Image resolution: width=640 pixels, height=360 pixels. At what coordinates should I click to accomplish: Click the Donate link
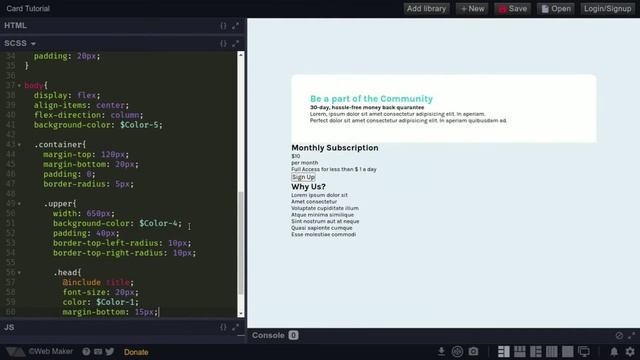tap(136, 352)
